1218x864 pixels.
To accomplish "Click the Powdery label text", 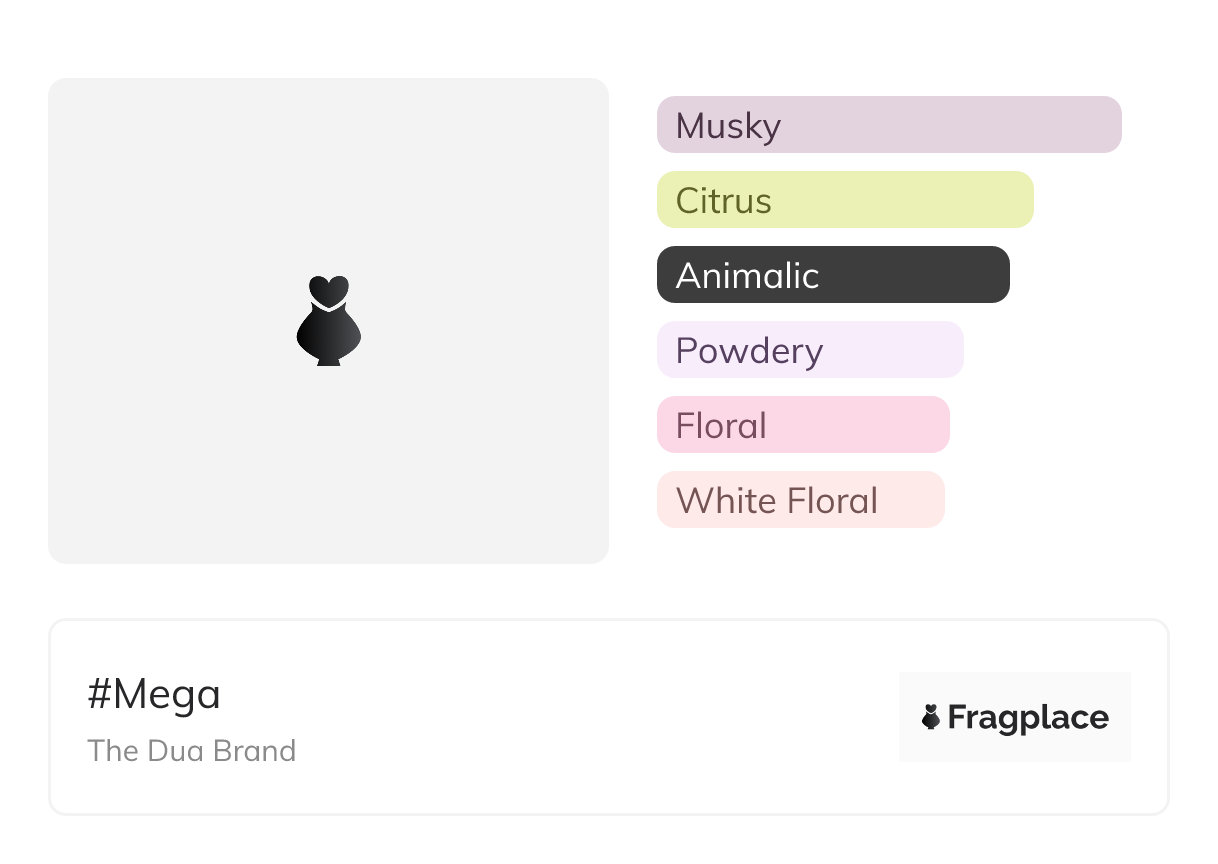I will (x=750, y=352).
